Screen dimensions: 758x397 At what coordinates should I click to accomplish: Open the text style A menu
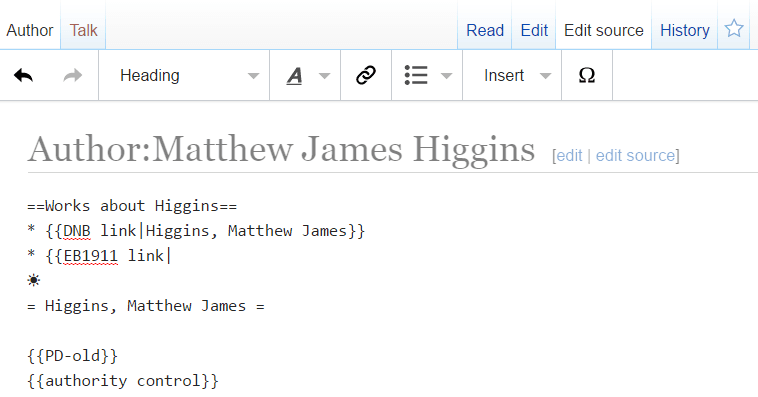(x=305, y=75)
